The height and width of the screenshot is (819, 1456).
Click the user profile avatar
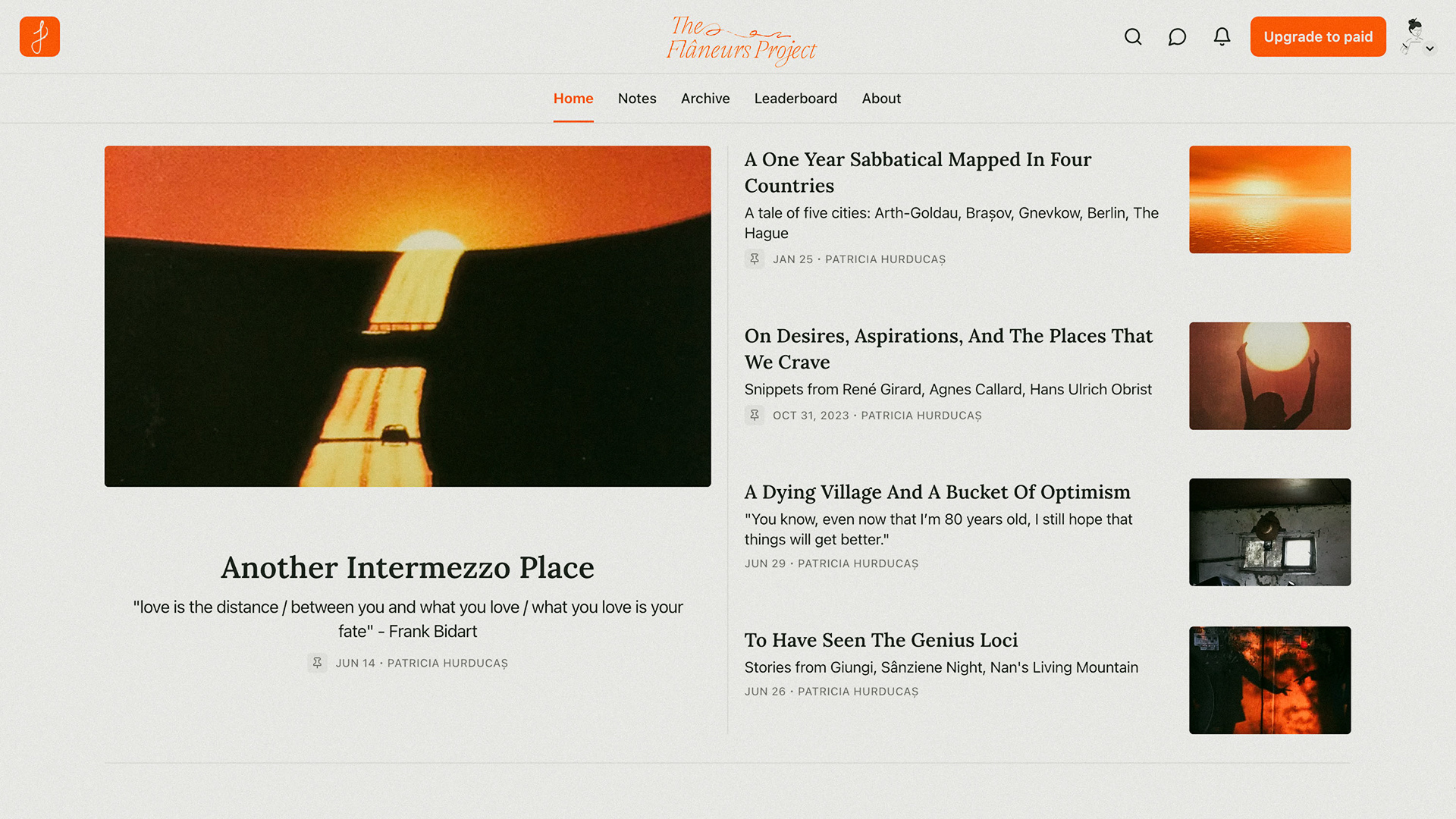[x=1414, y=36]
